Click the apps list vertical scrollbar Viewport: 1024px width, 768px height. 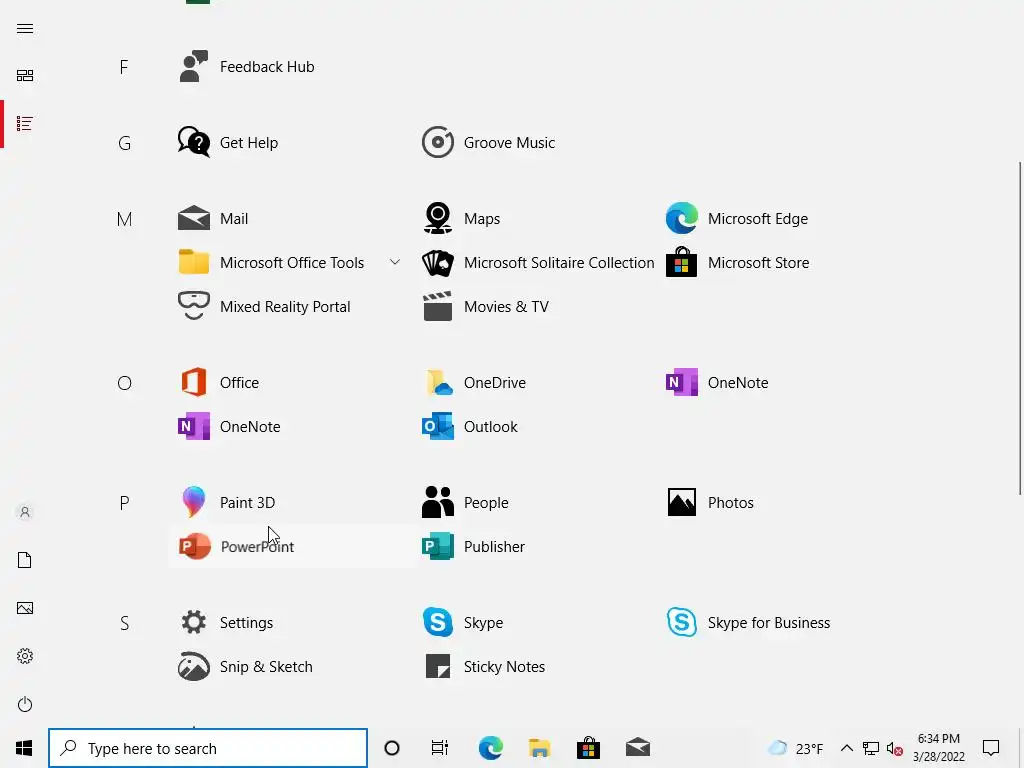point(1020,328)
